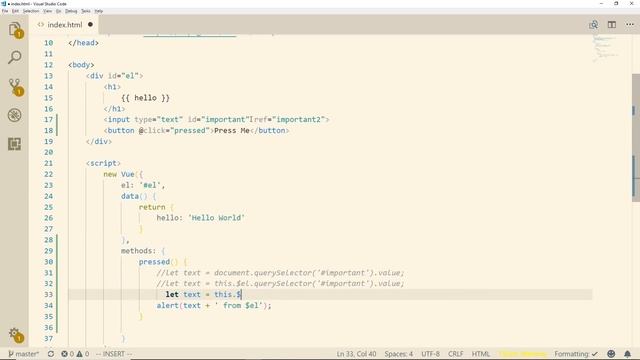Change file encoding via UTF-8
The height and width of the screenshot is (360, 640).
click(430, 354)
